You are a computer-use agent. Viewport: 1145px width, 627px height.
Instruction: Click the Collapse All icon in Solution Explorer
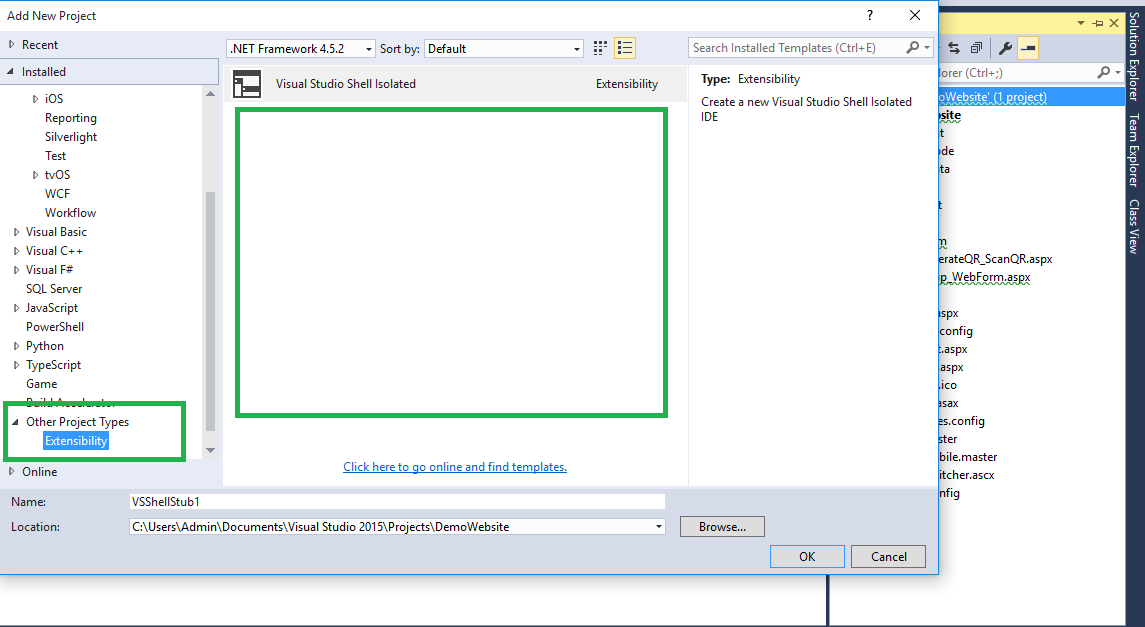[977, 46]
